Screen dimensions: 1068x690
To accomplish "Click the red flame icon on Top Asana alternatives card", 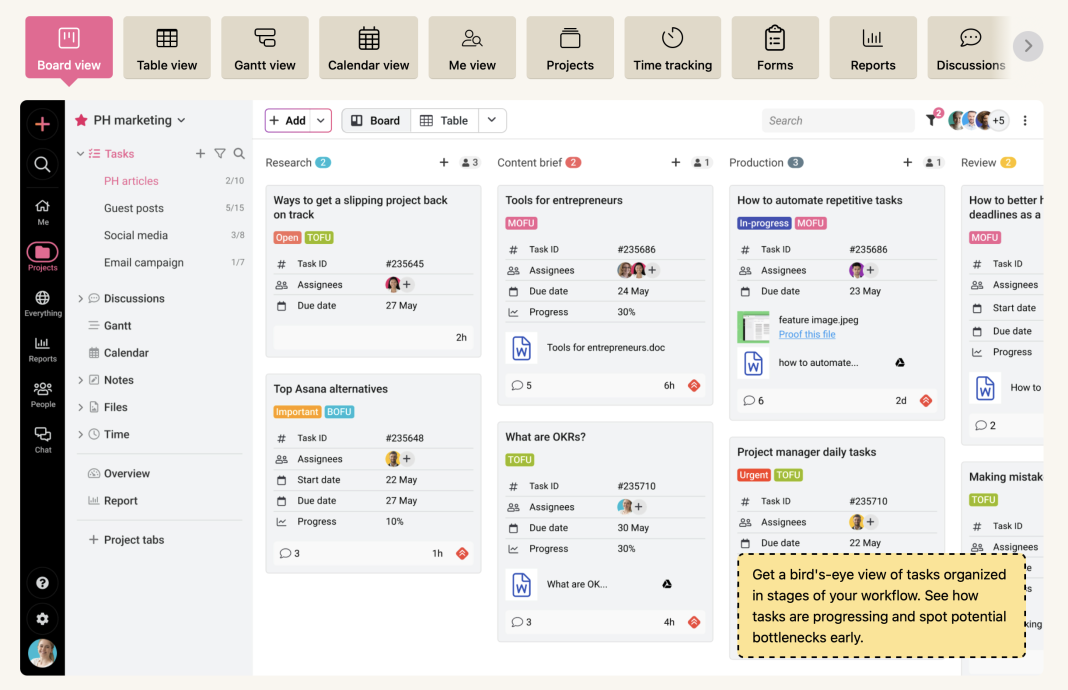I will (x=460, y=552).
